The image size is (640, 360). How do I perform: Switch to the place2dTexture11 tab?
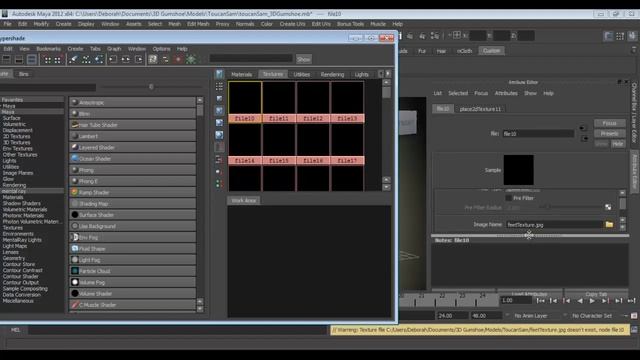(480, 109)
